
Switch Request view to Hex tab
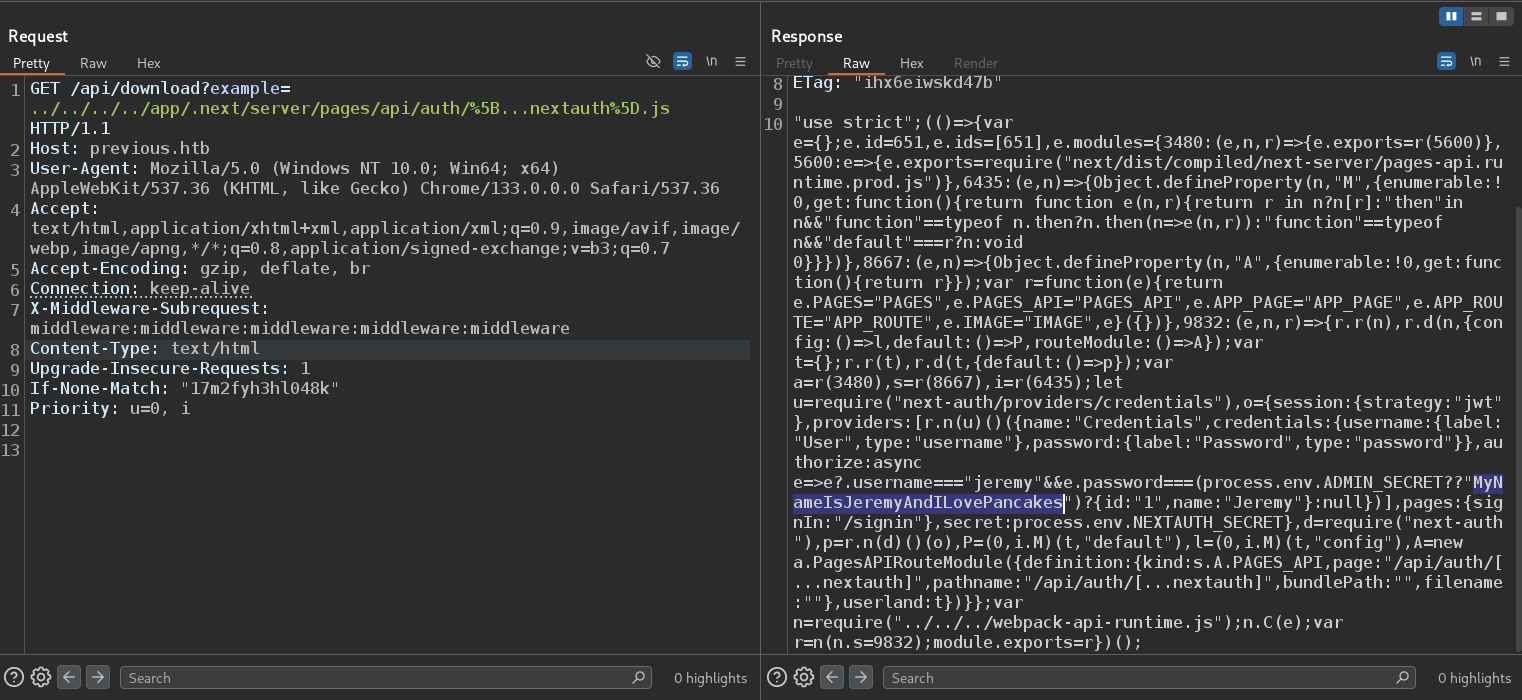148,63
